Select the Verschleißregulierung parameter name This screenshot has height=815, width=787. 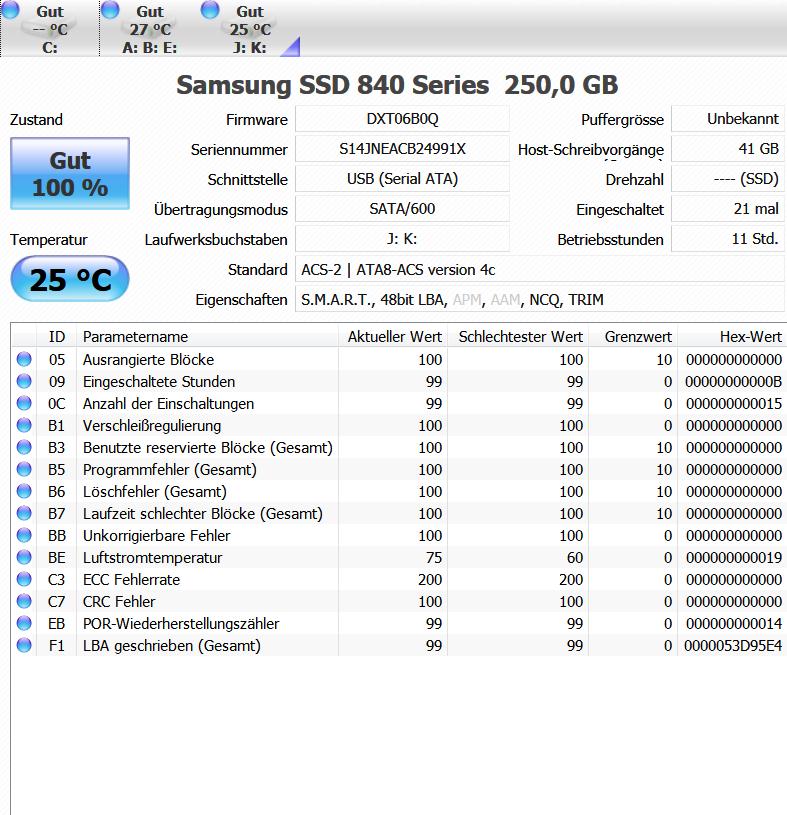pos(152,426)
